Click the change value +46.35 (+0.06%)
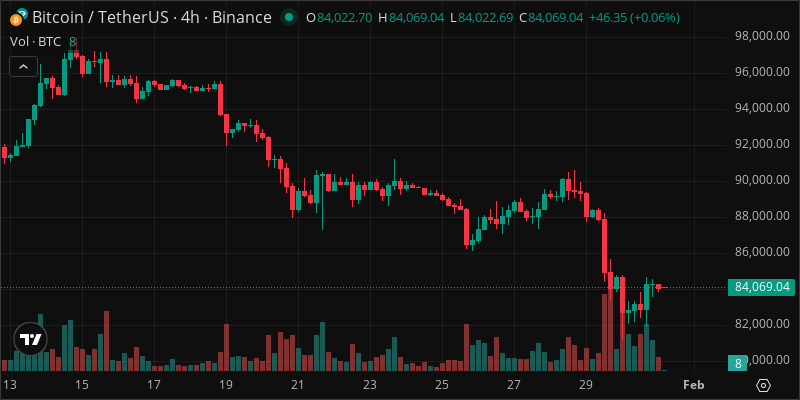Screen dimensions: 800x400 pyautogui.click(x=634, y=18)
